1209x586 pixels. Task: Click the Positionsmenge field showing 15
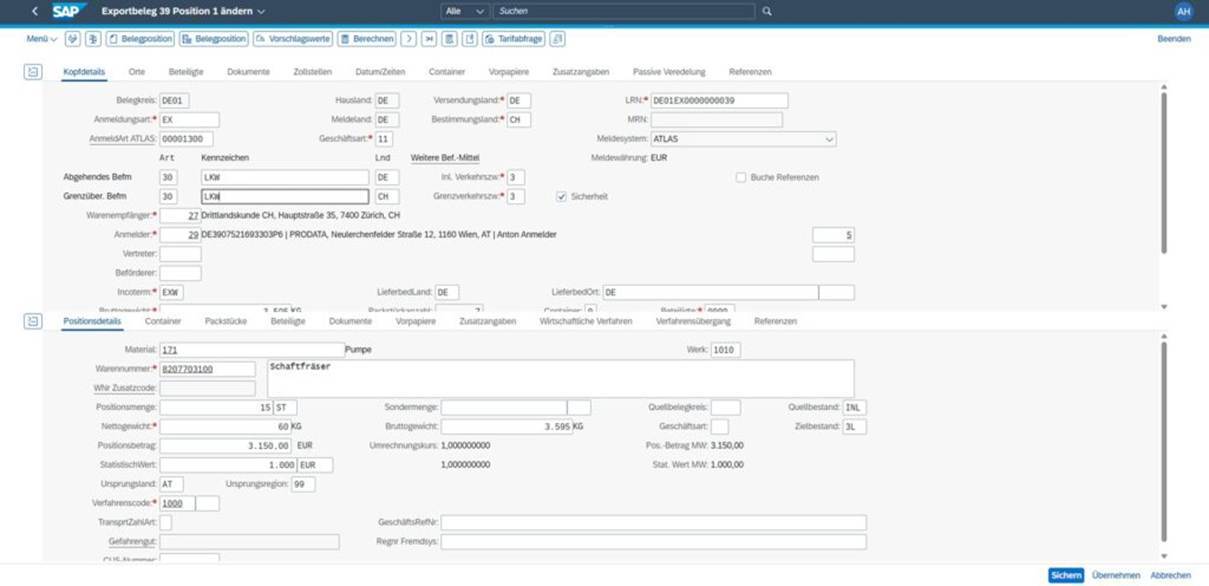coord(216,407)
